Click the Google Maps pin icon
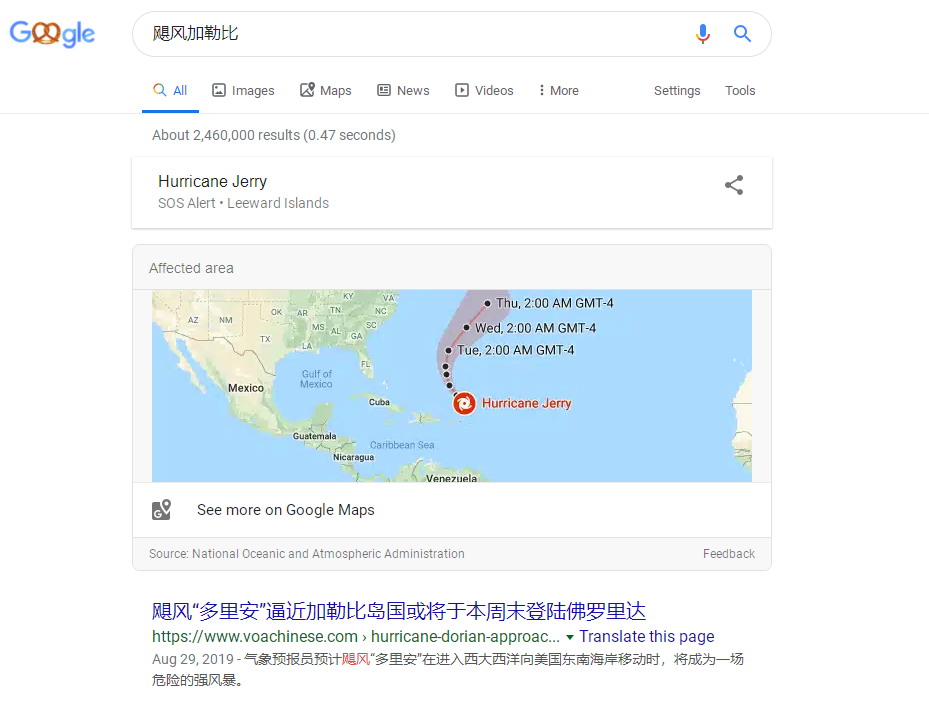This screenshot has width=929, height=710. [x=161, y=510]
